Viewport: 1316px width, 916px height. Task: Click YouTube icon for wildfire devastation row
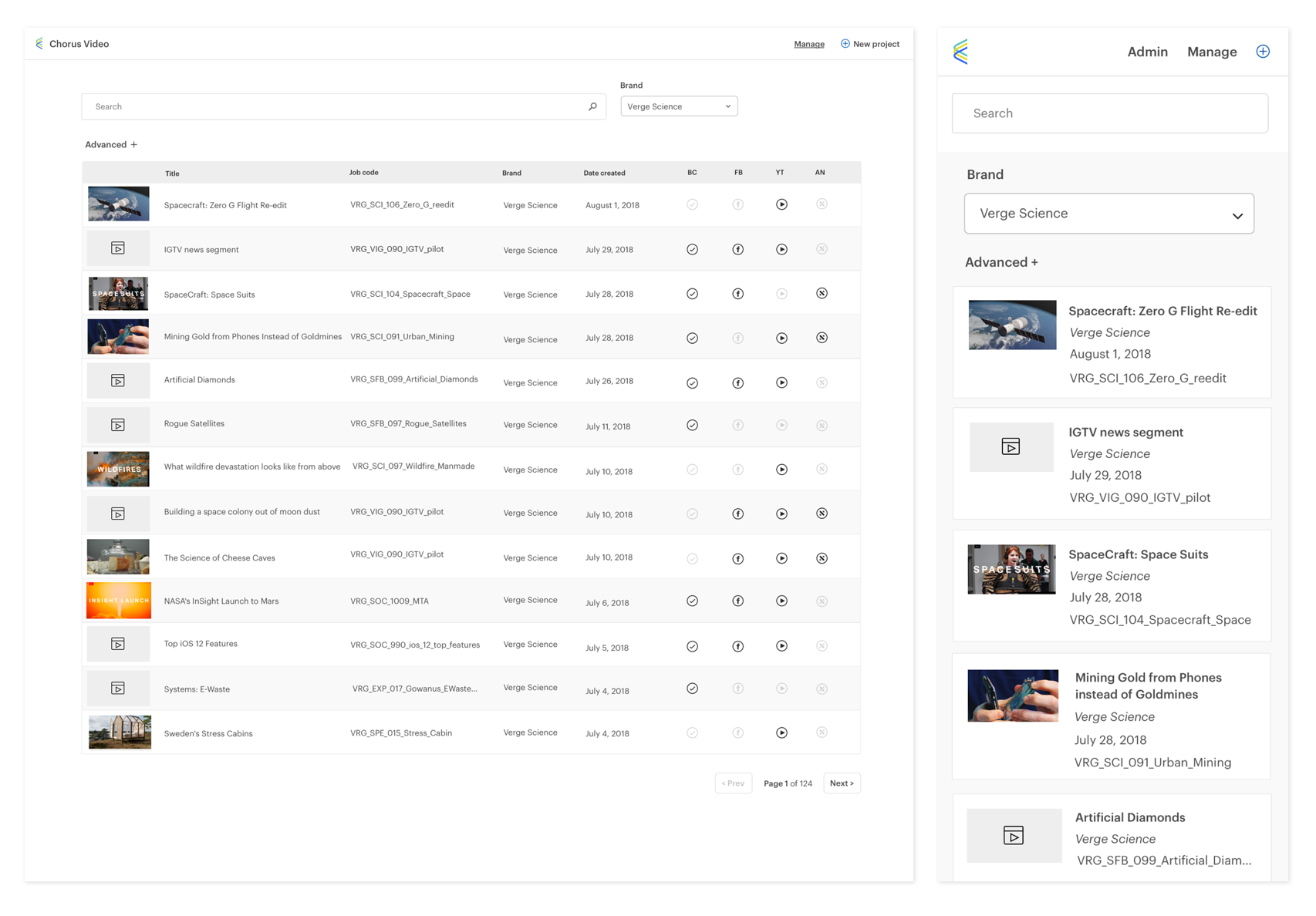pyautogui.click(x=781, y=470)
